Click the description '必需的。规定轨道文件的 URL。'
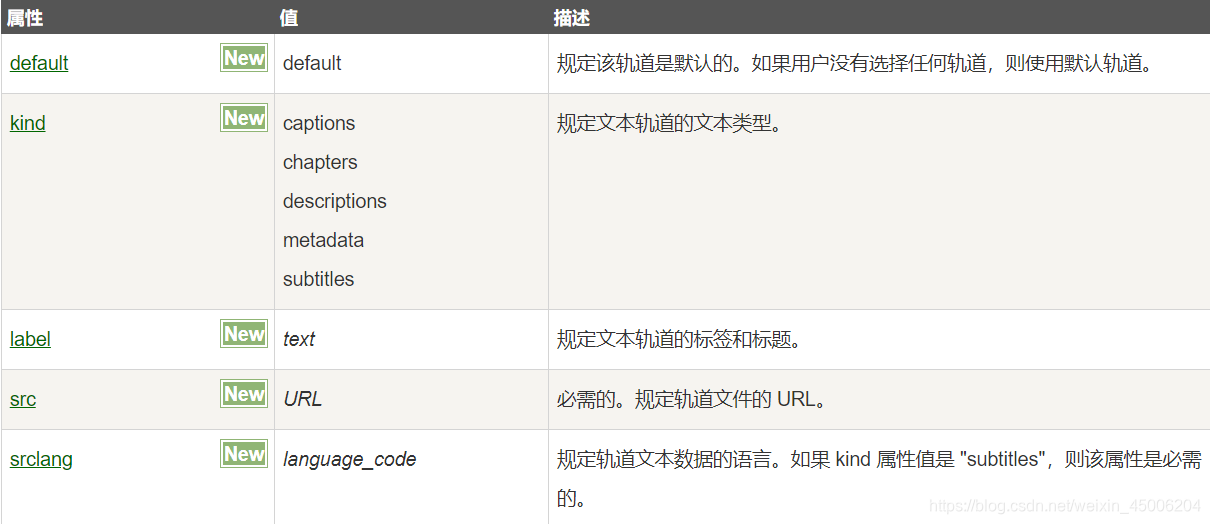This screenshot has width=1210, height=524. 693,400
